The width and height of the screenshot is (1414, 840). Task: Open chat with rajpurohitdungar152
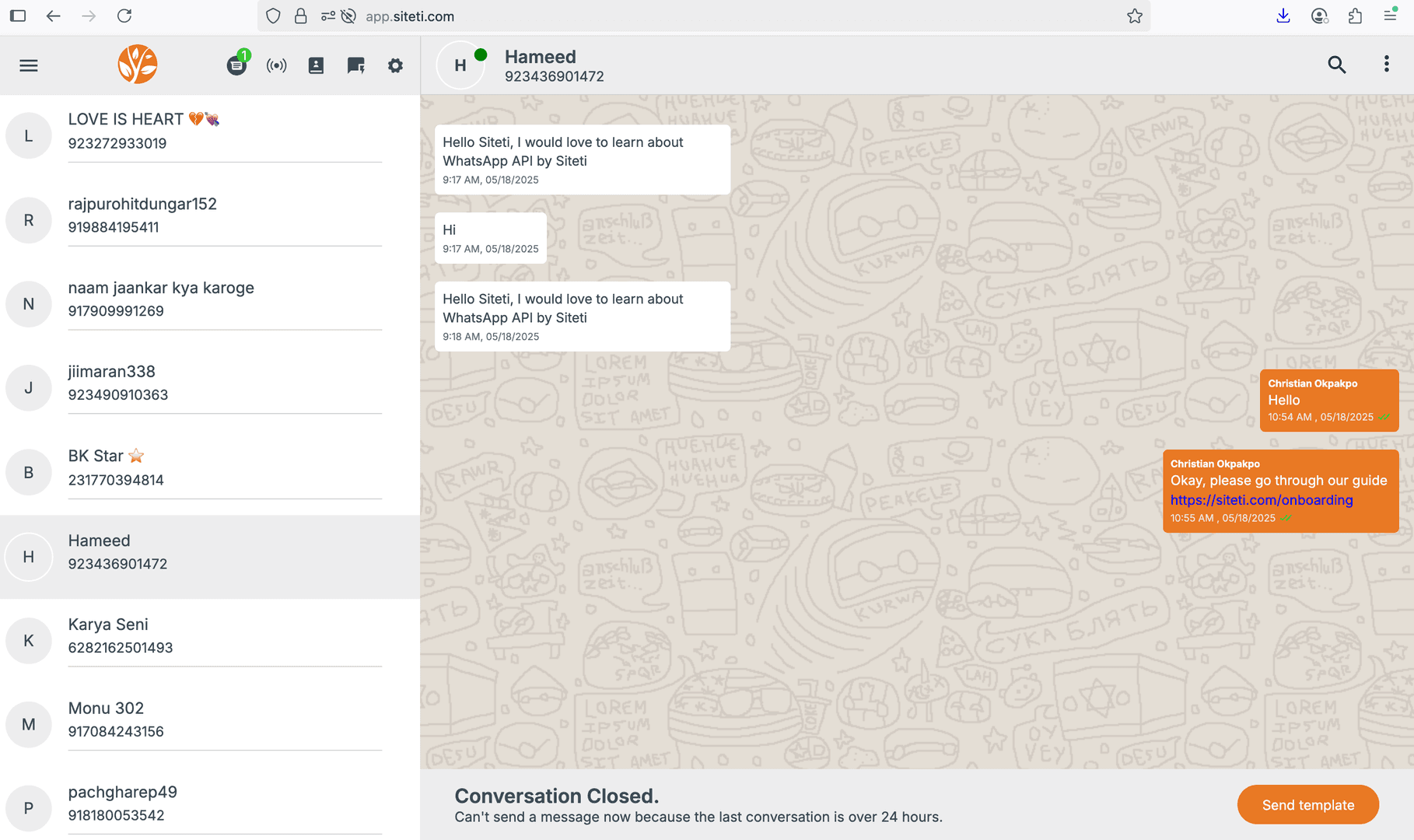click(x=210, y=215)
